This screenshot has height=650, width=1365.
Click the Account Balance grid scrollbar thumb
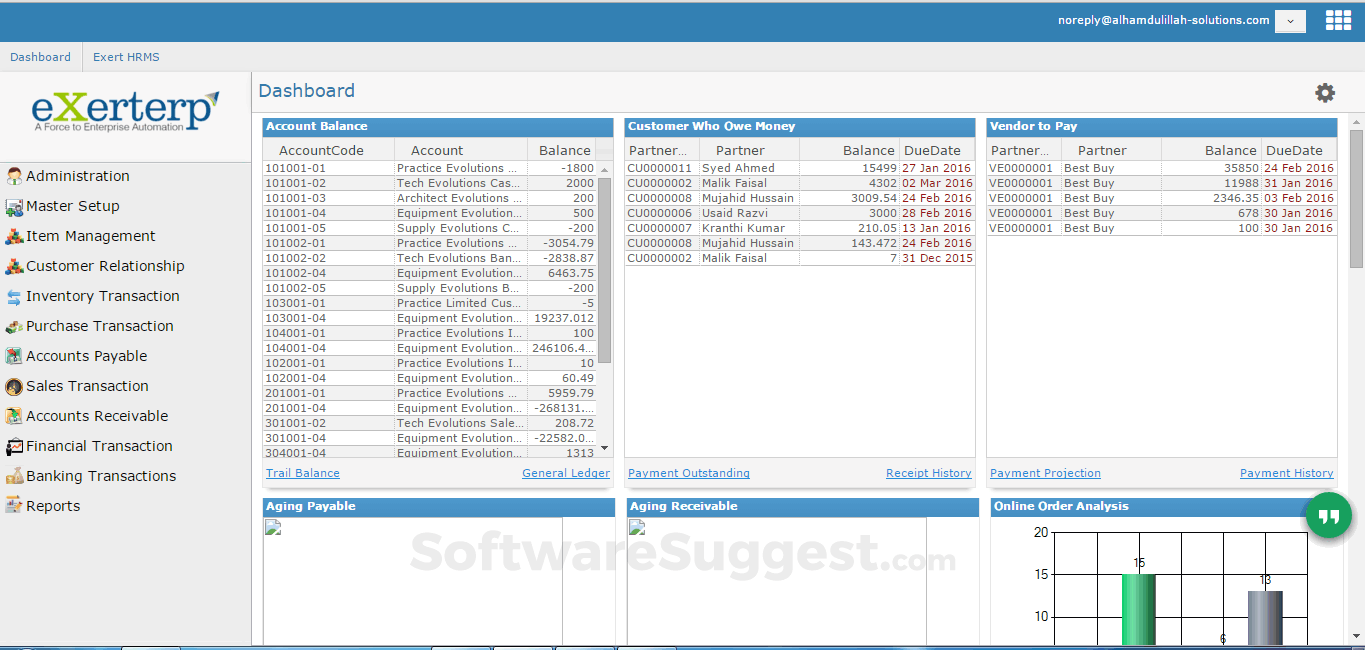click(604, 271)
